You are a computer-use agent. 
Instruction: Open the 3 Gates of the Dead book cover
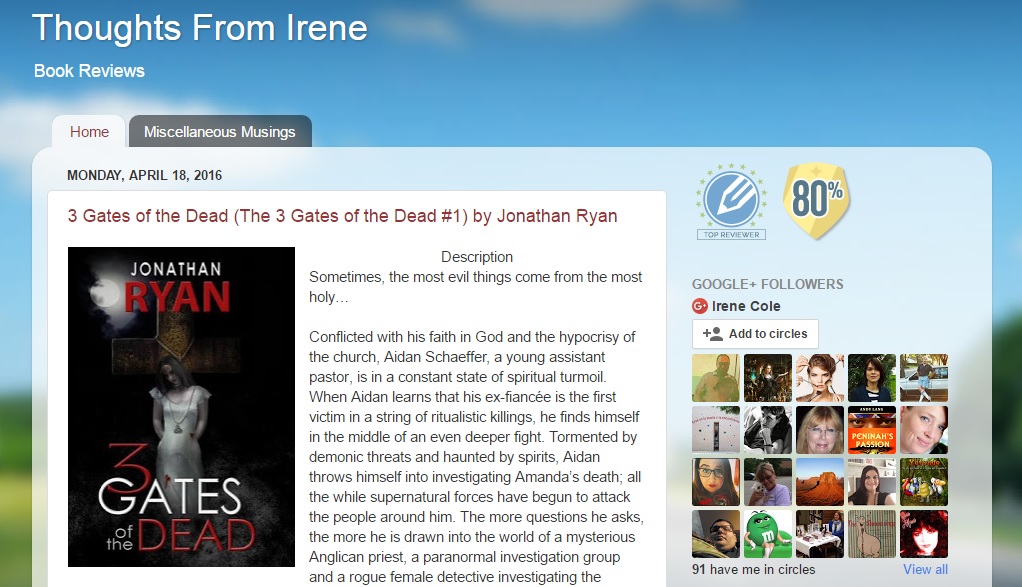tap(181, 407)
